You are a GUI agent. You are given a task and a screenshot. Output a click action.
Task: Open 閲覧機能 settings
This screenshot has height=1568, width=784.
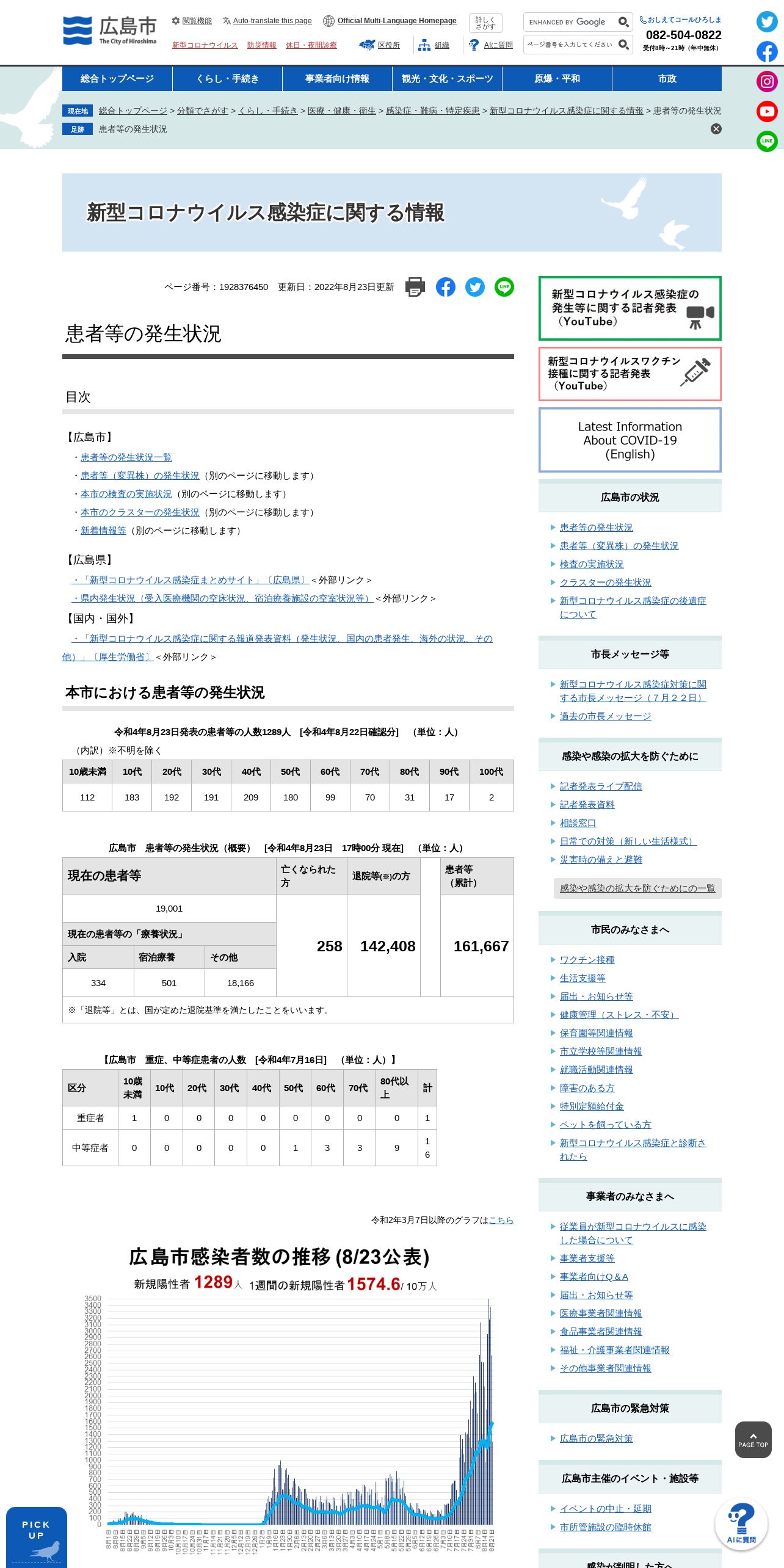[192, 21]
